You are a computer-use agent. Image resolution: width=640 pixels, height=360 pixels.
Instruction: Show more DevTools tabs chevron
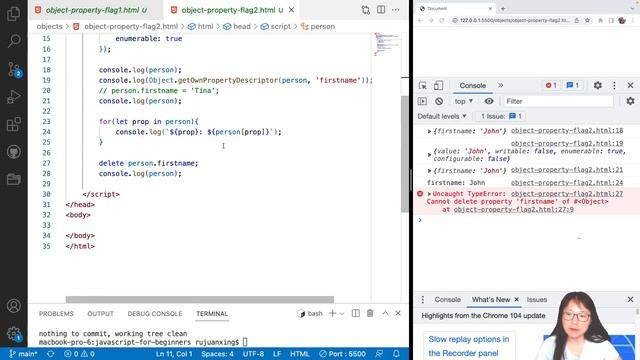(500, 85)
